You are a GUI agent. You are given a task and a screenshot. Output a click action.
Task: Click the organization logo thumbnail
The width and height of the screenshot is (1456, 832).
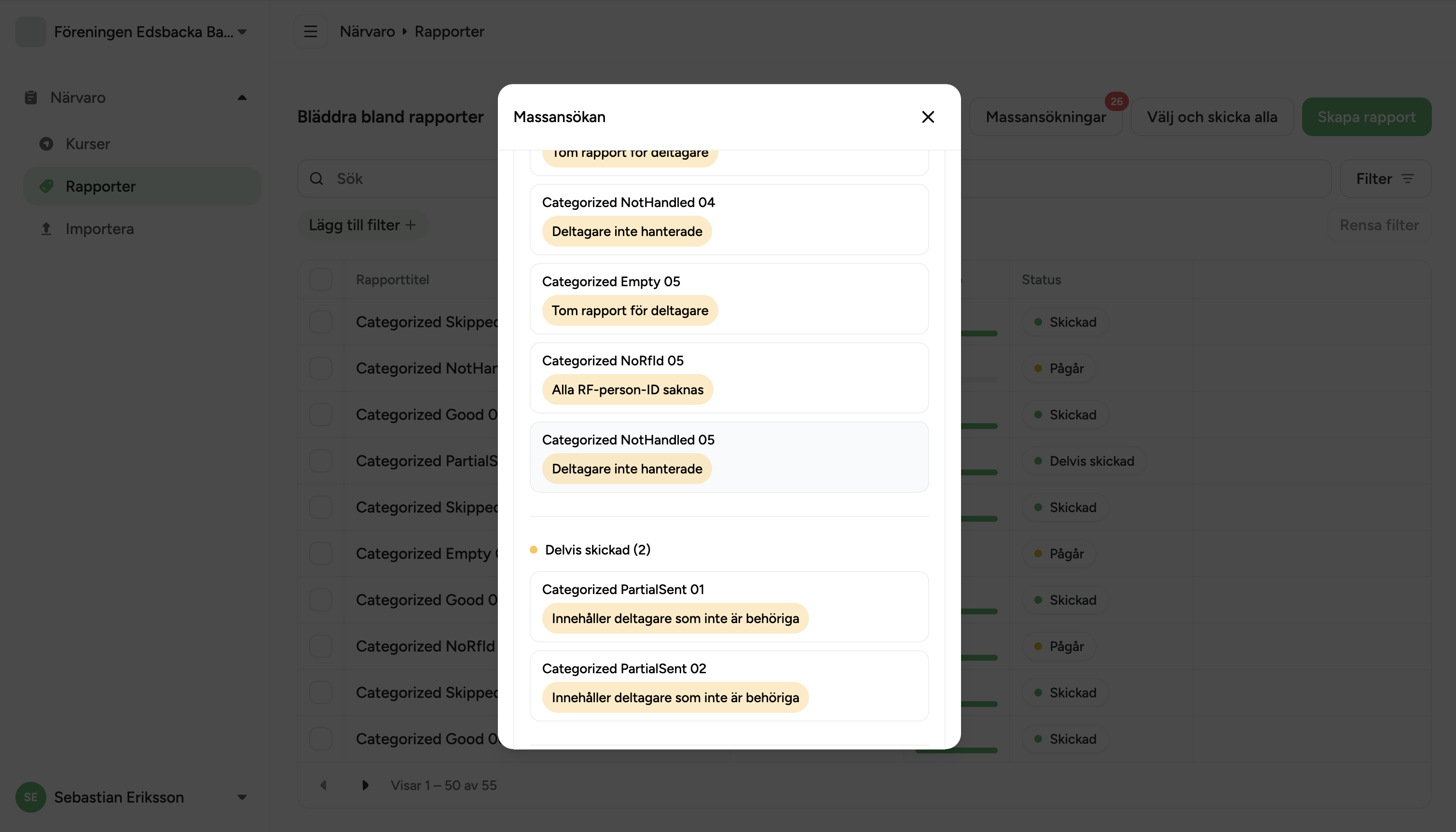coord(31,31)
